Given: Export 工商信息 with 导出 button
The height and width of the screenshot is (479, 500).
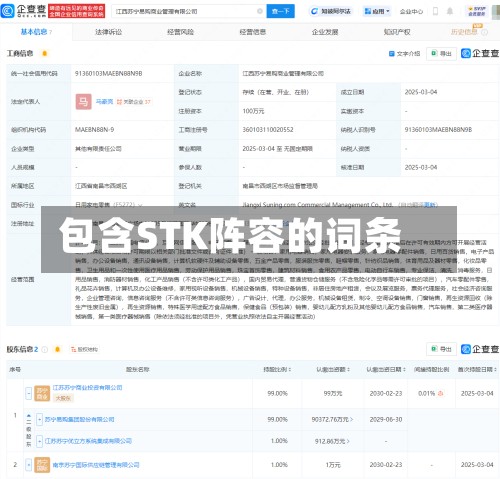Looking at the screenshot, I should pos(441,53).
